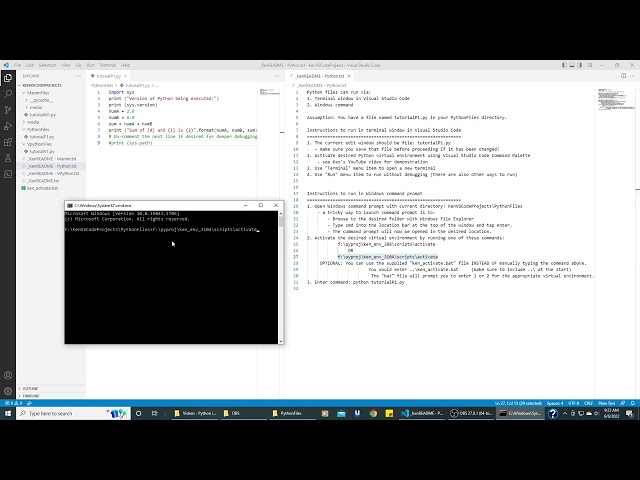The width and height of the screenshot is (640, 480).
Task: Click the VS Code logo in title bar
Action: click(x=6, y=65)
